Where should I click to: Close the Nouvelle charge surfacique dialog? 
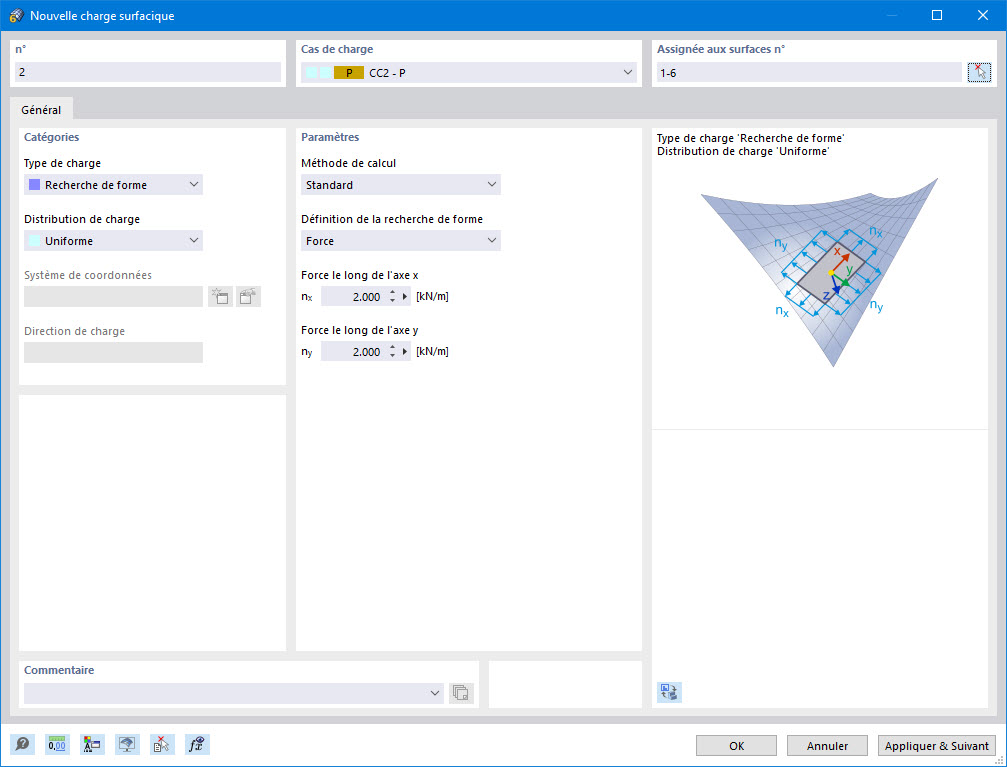[983, 15]
